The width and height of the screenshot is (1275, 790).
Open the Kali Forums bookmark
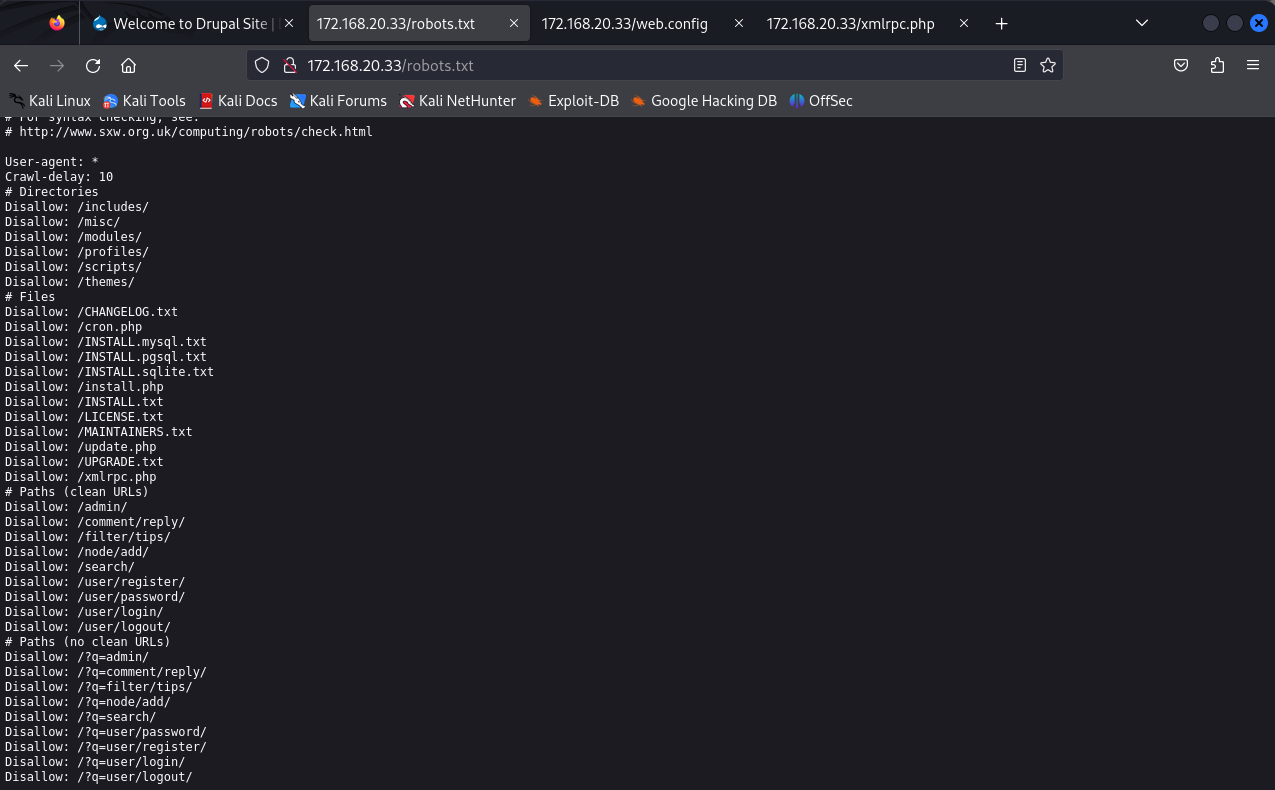(x=338, y=101)
